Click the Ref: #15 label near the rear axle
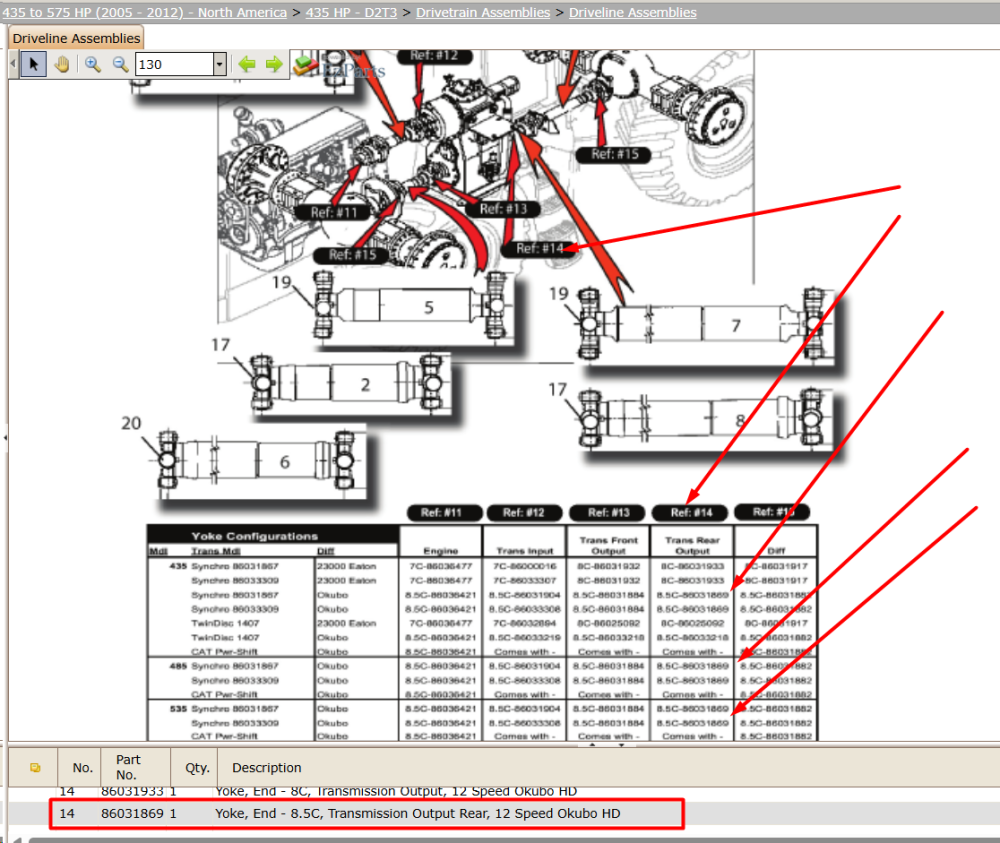This screenshot has height=843, width=1000. pyautogui.click(x=614, y=154)
